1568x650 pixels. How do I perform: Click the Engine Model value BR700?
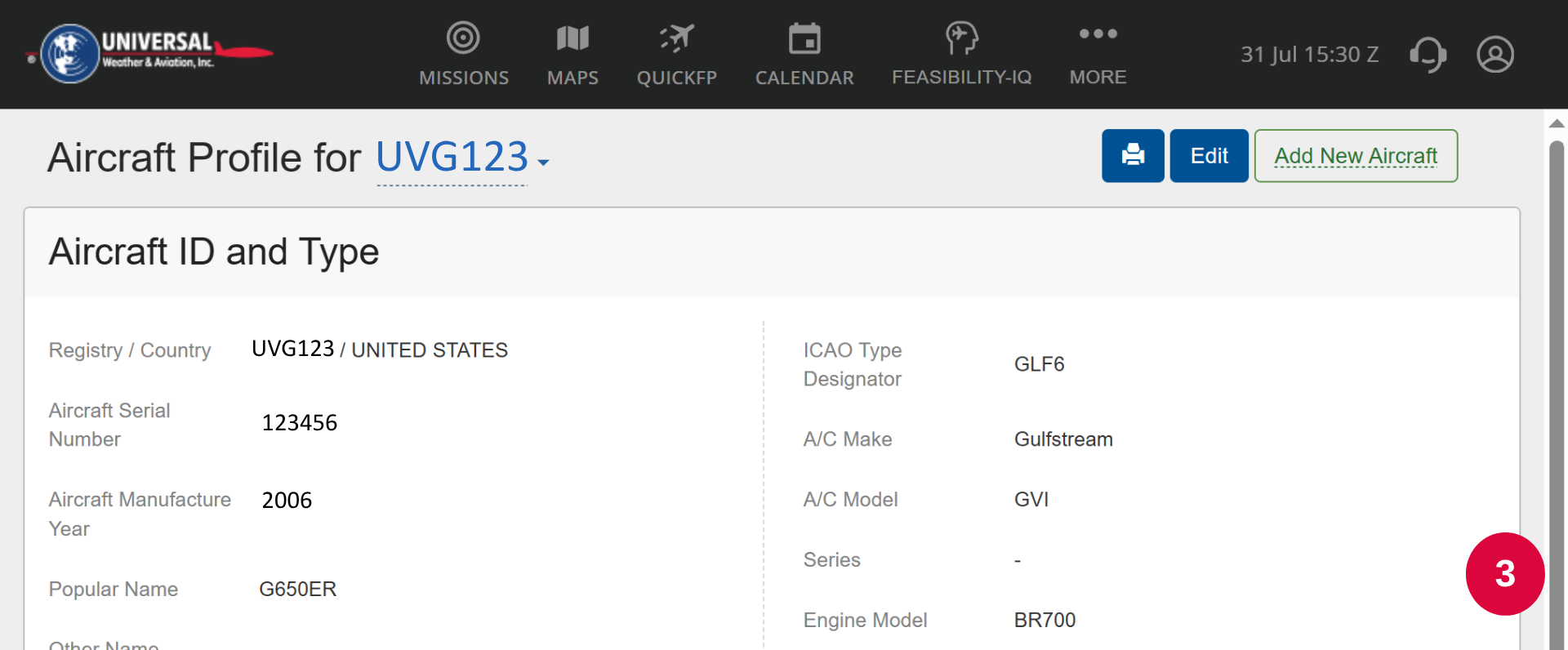[x=1045, y=621]
